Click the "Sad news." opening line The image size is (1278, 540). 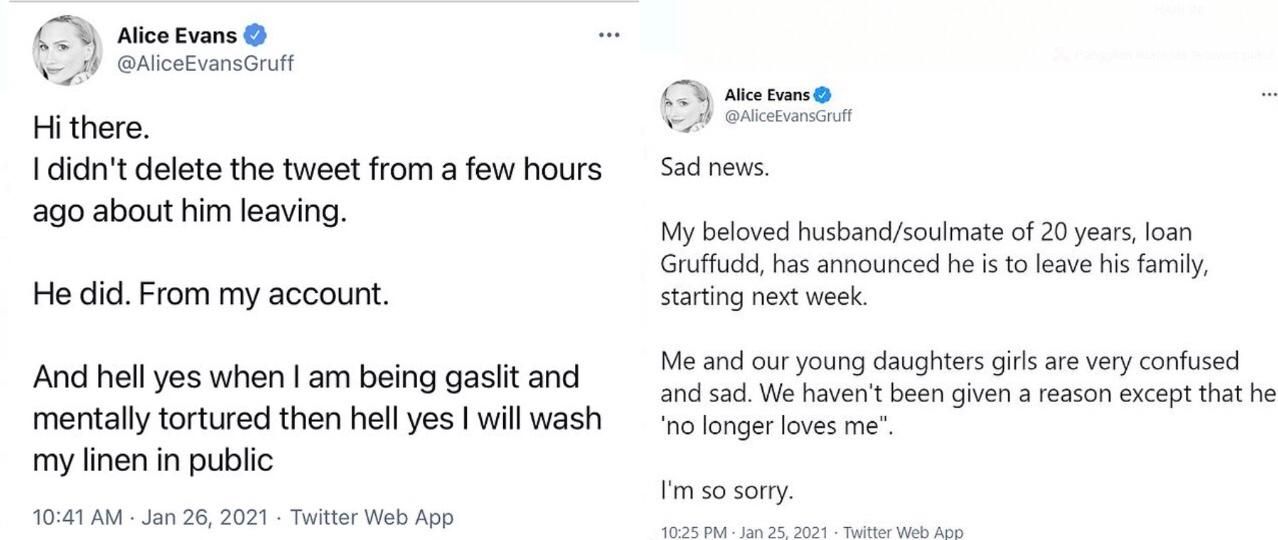[715, 167]
